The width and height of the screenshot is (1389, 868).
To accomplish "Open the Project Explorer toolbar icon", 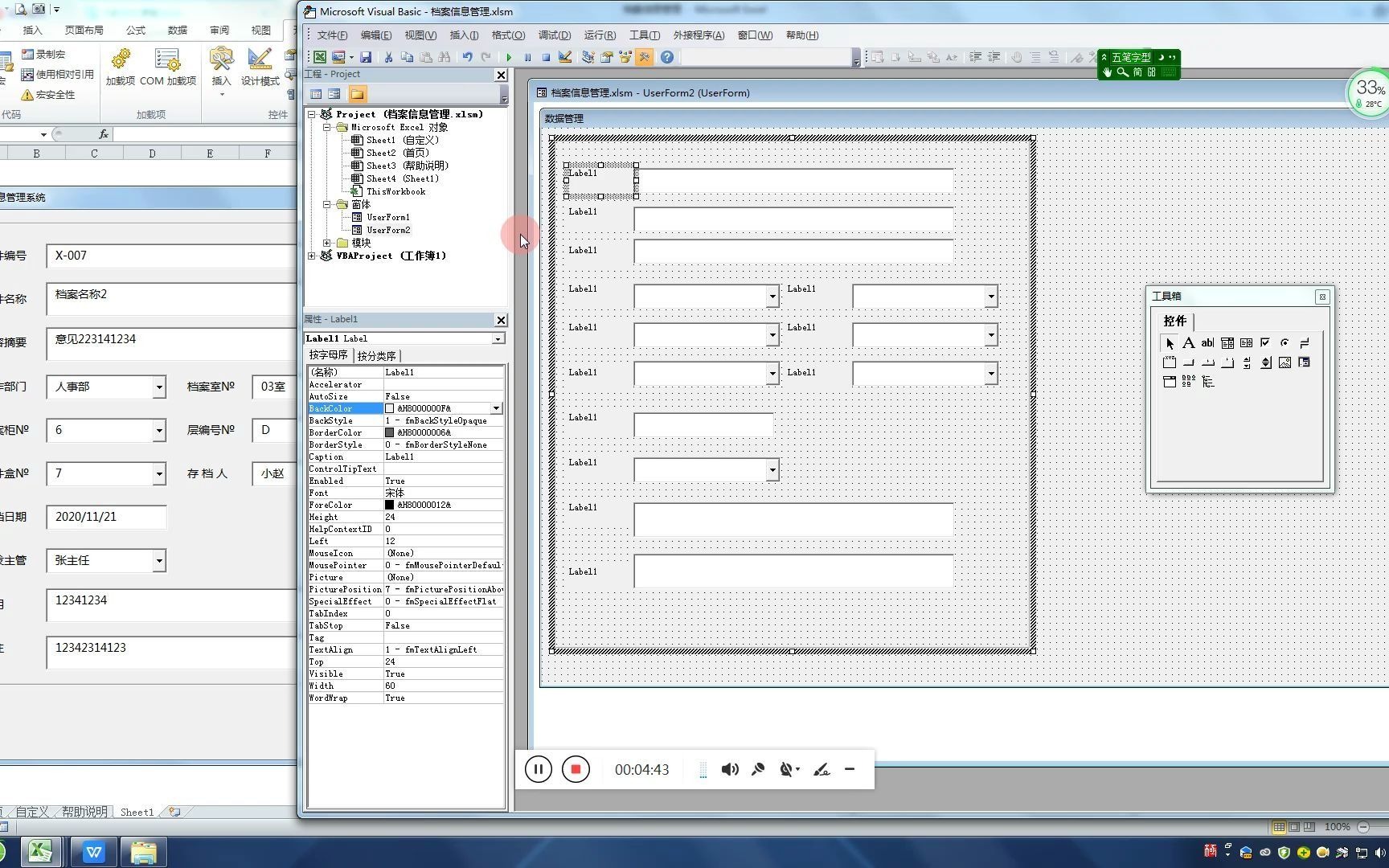I will (588, 57).
